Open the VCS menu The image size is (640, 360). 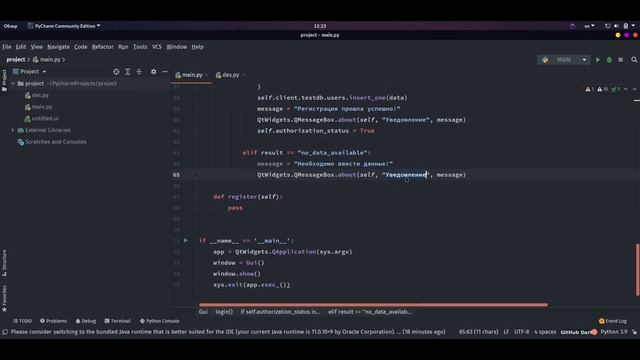coord(157,47)
